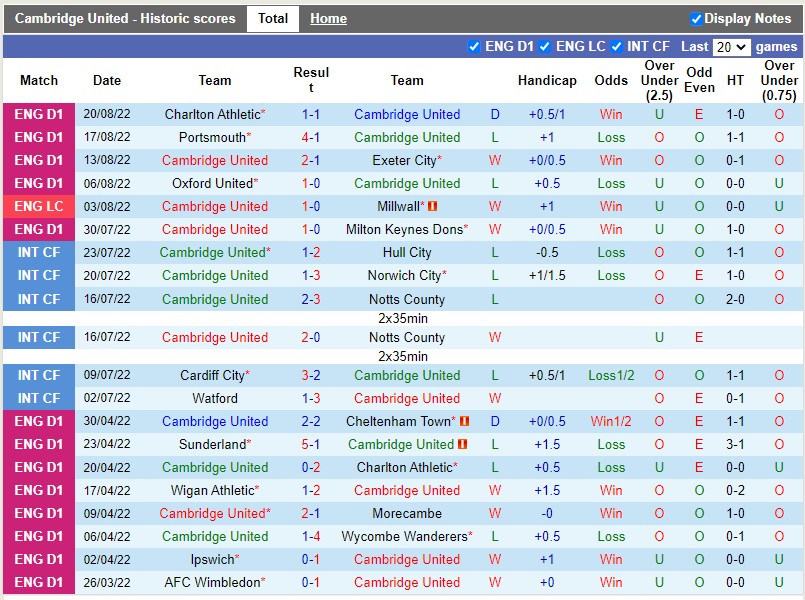The width and height of the screenshot is (805, 600).
Task: Open Charlton Athletic on 20/08/22 row
Action: pos(215,114)
